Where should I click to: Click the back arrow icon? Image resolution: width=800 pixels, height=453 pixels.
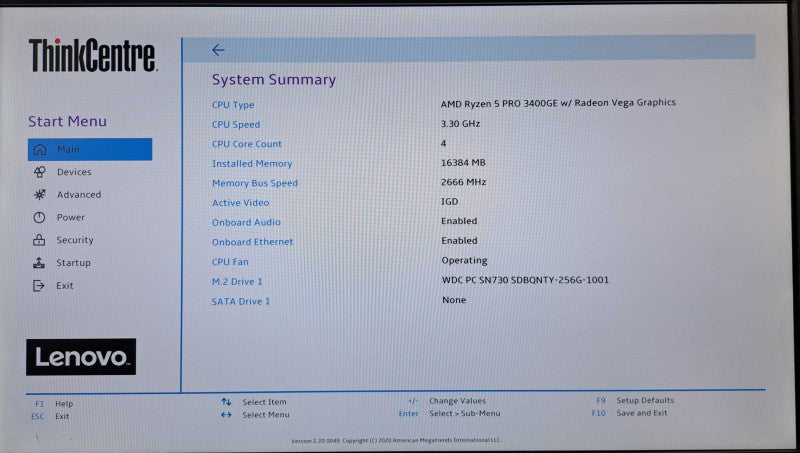(218, 50)
